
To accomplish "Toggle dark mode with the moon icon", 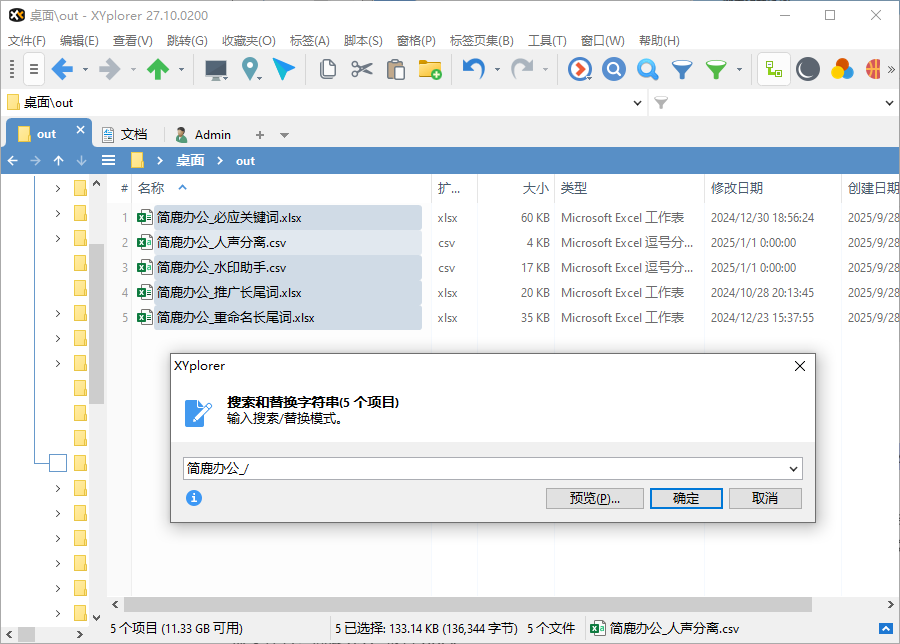I will 808,70.
